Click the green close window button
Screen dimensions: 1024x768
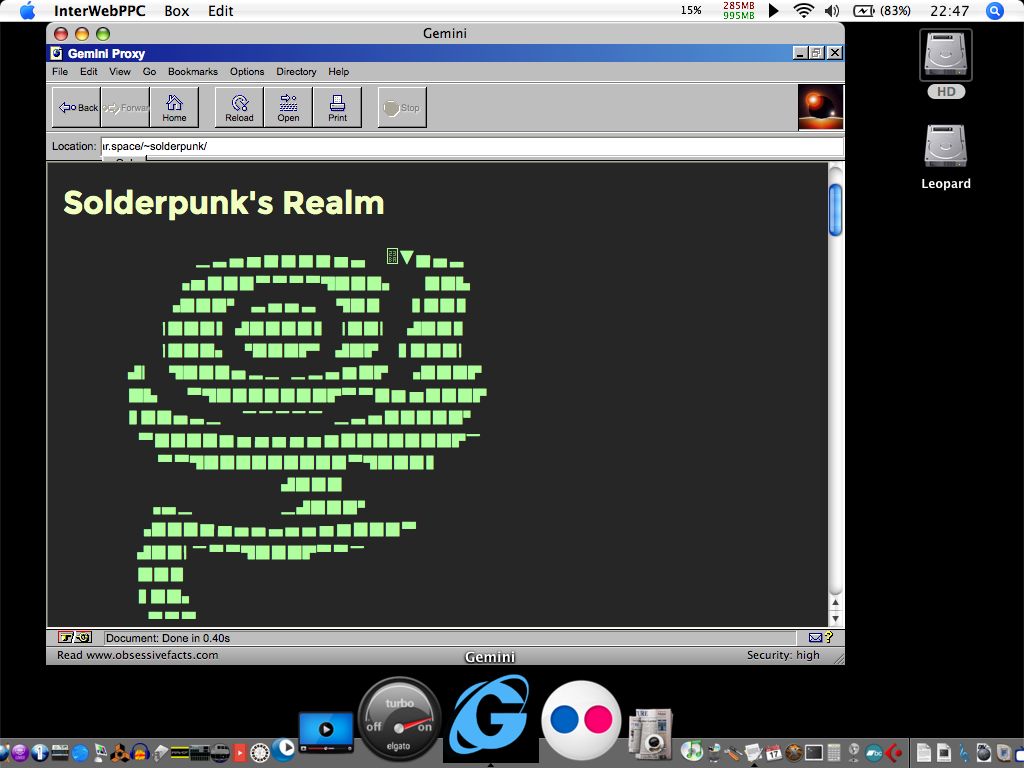[x=103, y=34]
